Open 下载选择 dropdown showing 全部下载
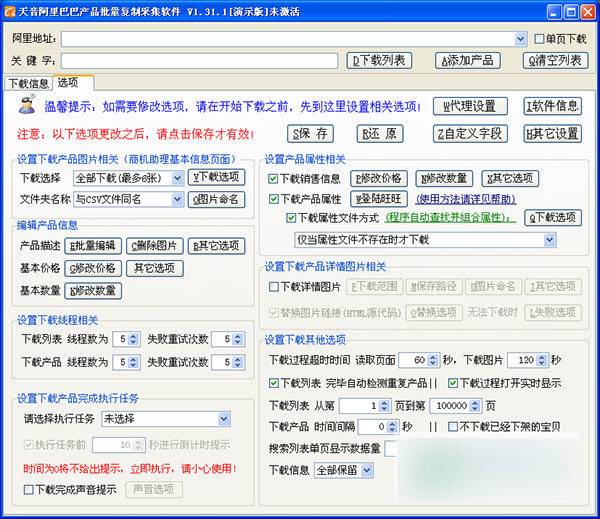This screenshot has height=519, width=600. (177, 178)
